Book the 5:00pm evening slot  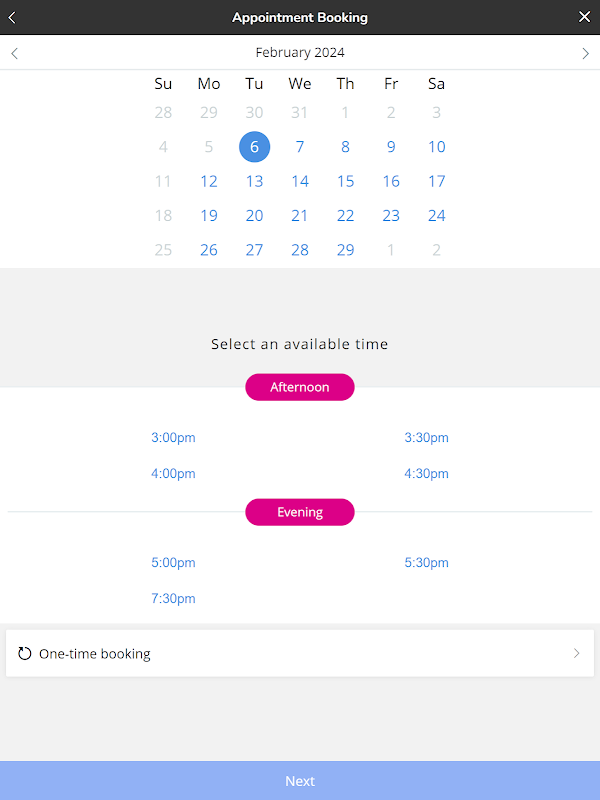pos(173,563)
